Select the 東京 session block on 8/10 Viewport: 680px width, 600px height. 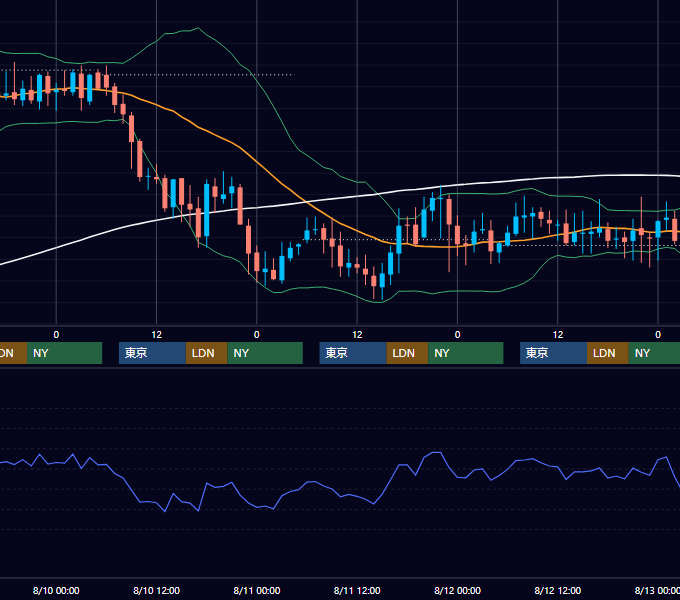point(152,353)
